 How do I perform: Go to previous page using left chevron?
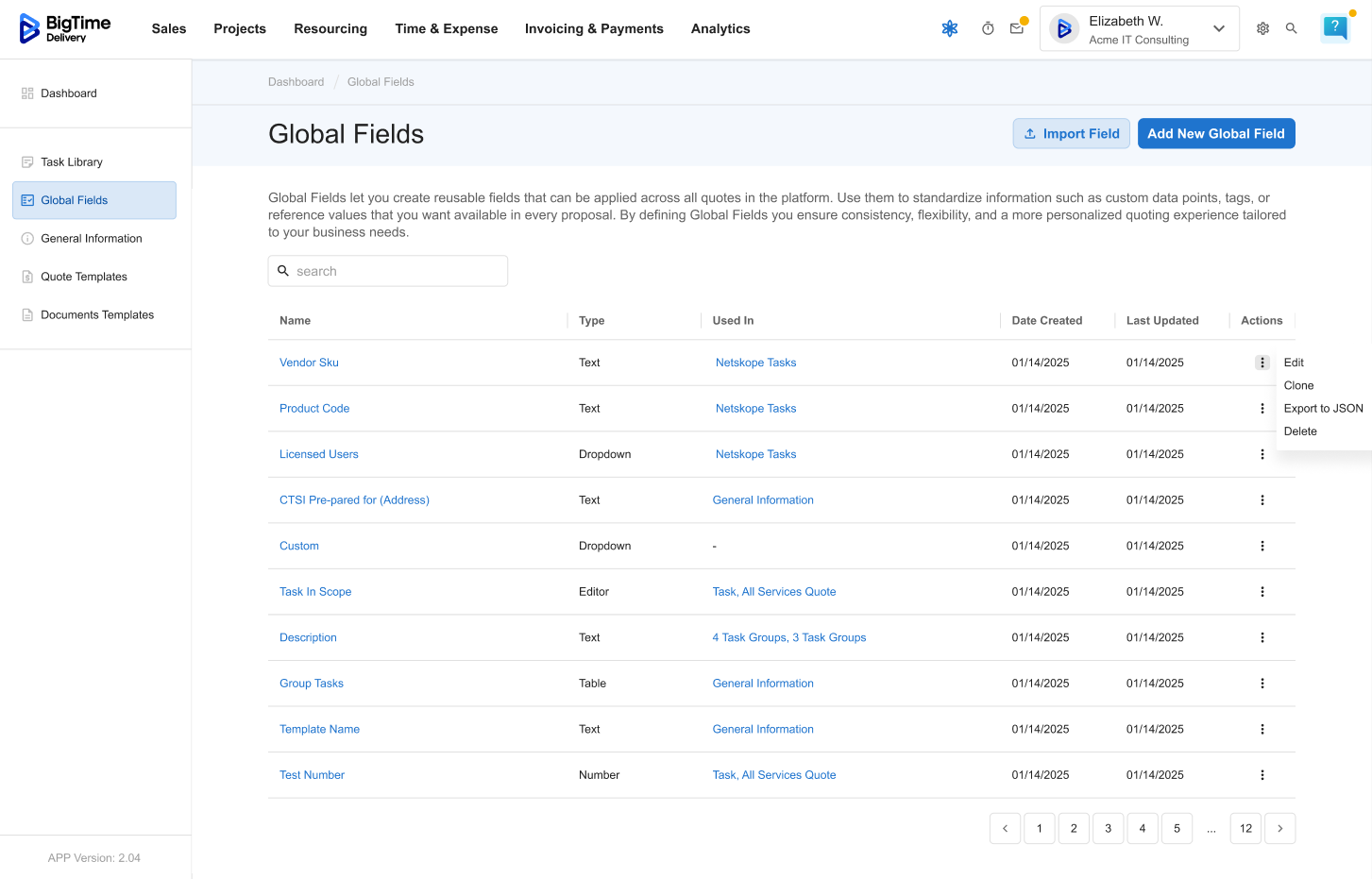(x=1005, y=829)
